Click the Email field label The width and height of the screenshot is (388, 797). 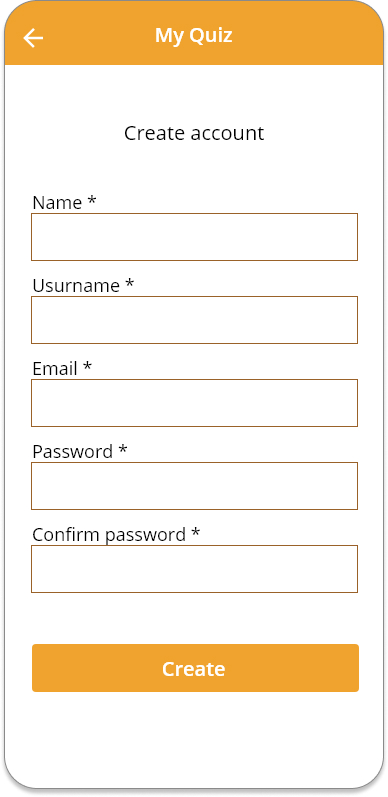[x=55, y=368]
